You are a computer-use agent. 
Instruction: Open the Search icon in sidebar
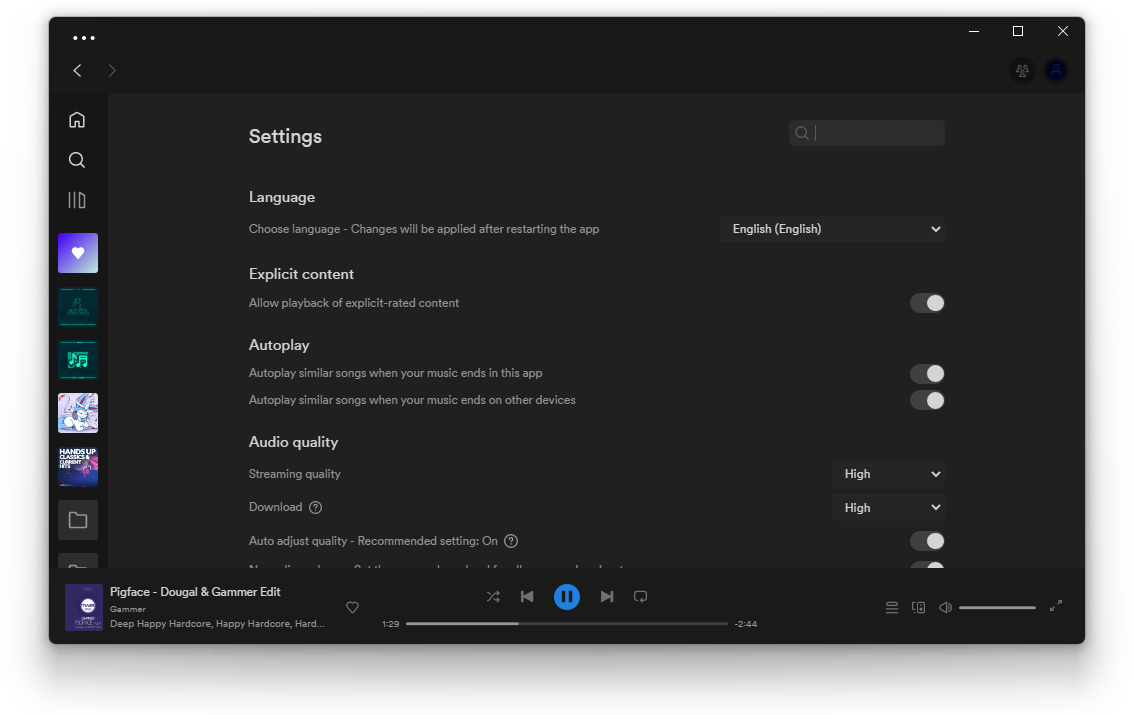click(x=77, y=160)
